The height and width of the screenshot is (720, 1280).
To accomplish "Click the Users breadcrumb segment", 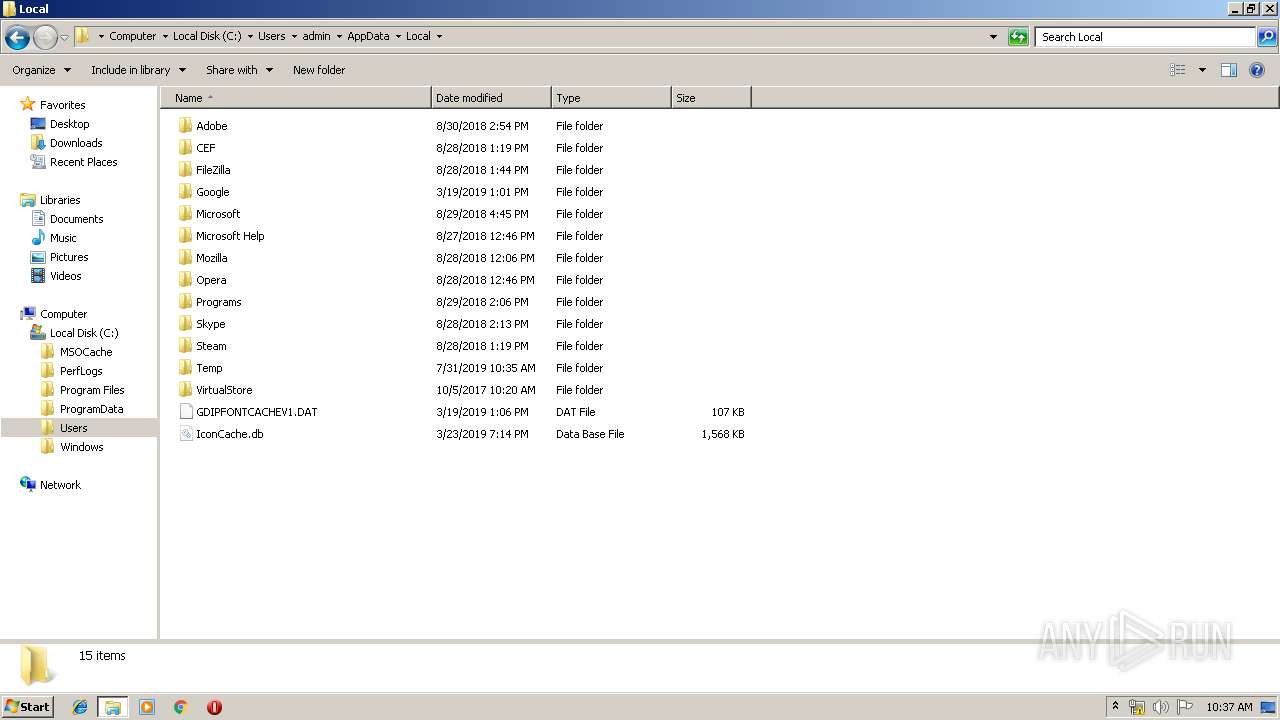I will click(x=271, y=36).
